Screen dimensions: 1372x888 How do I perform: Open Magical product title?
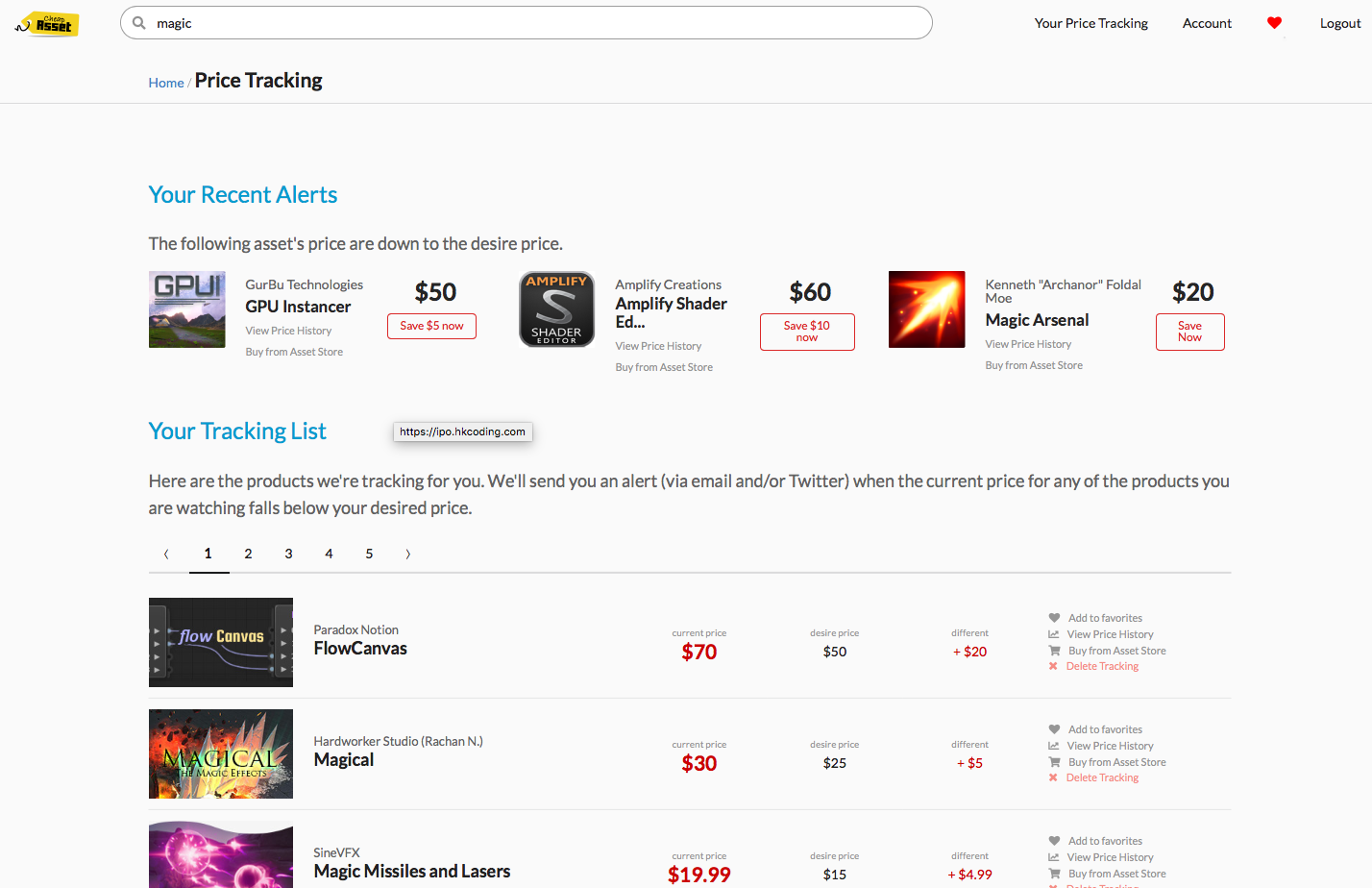pyautogui.click(x=344, y=760)
